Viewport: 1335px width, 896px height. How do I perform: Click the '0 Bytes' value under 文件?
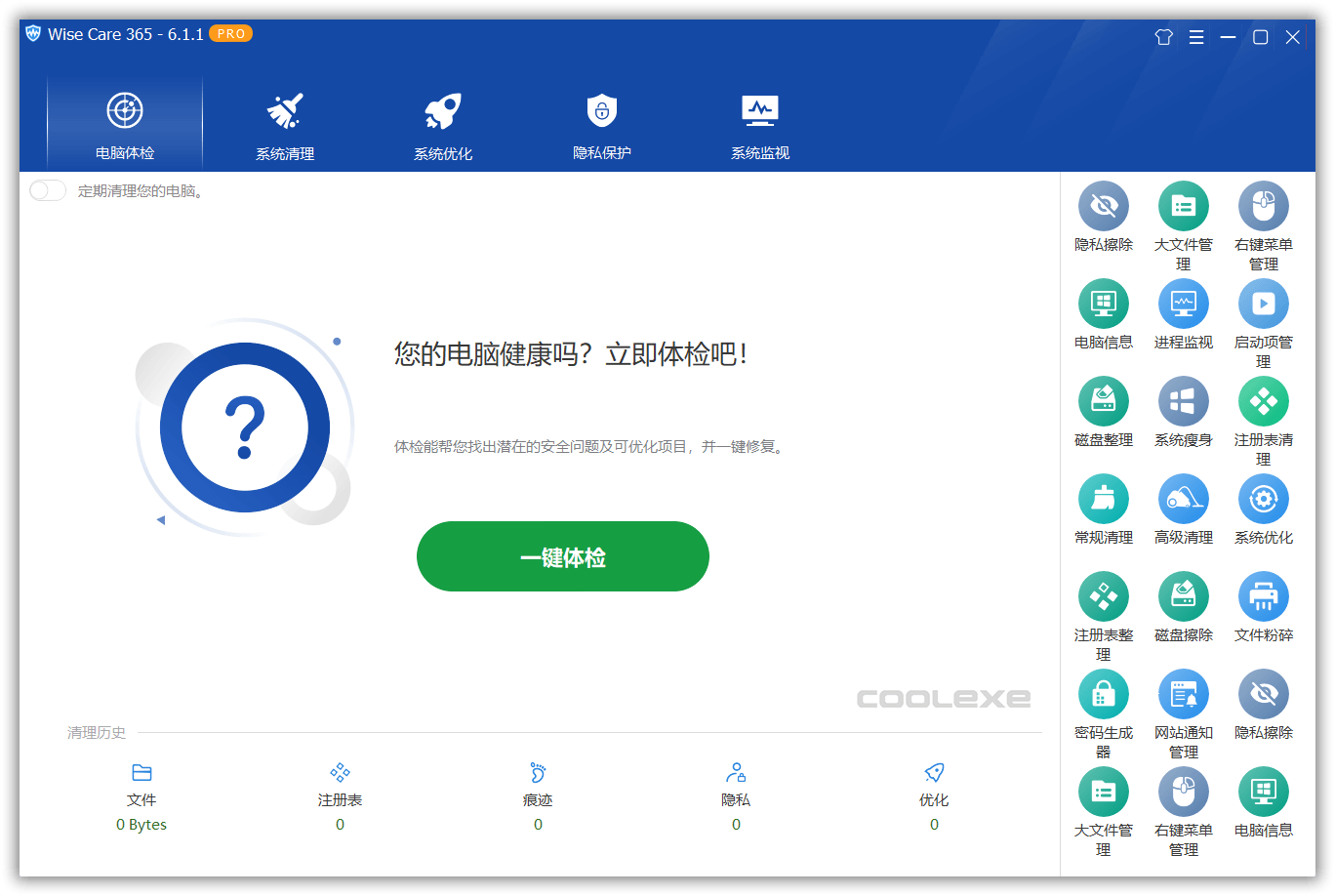142,825
